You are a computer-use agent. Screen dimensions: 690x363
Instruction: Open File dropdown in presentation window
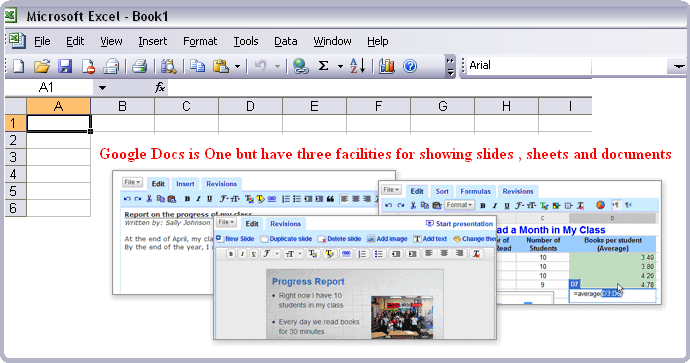(x=226, y=222)
